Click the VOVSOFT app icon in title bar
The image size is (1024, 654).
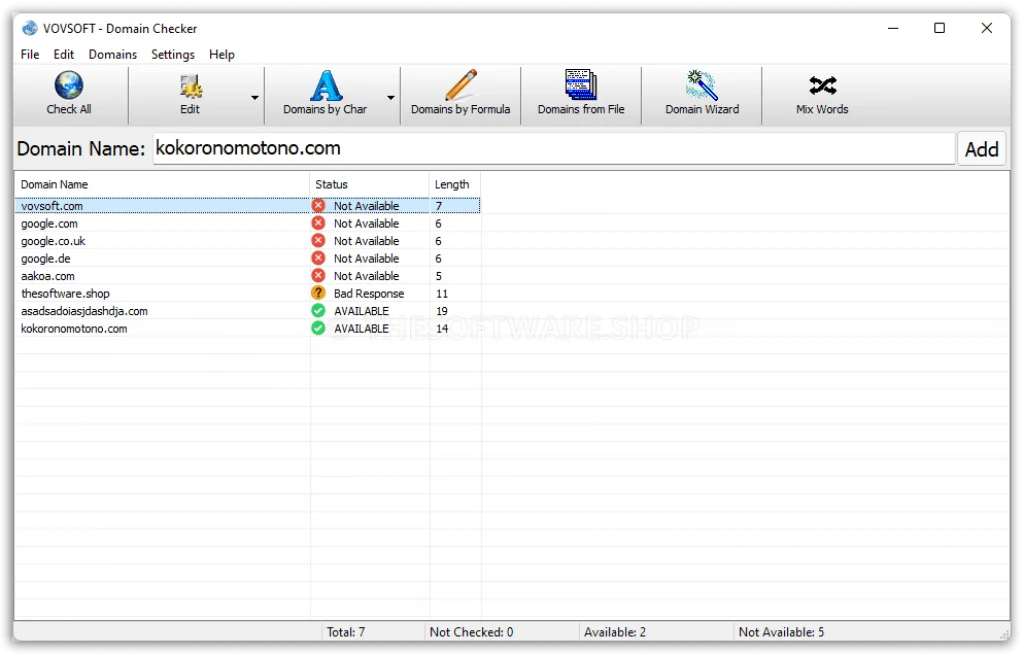(x=29, y=28)
